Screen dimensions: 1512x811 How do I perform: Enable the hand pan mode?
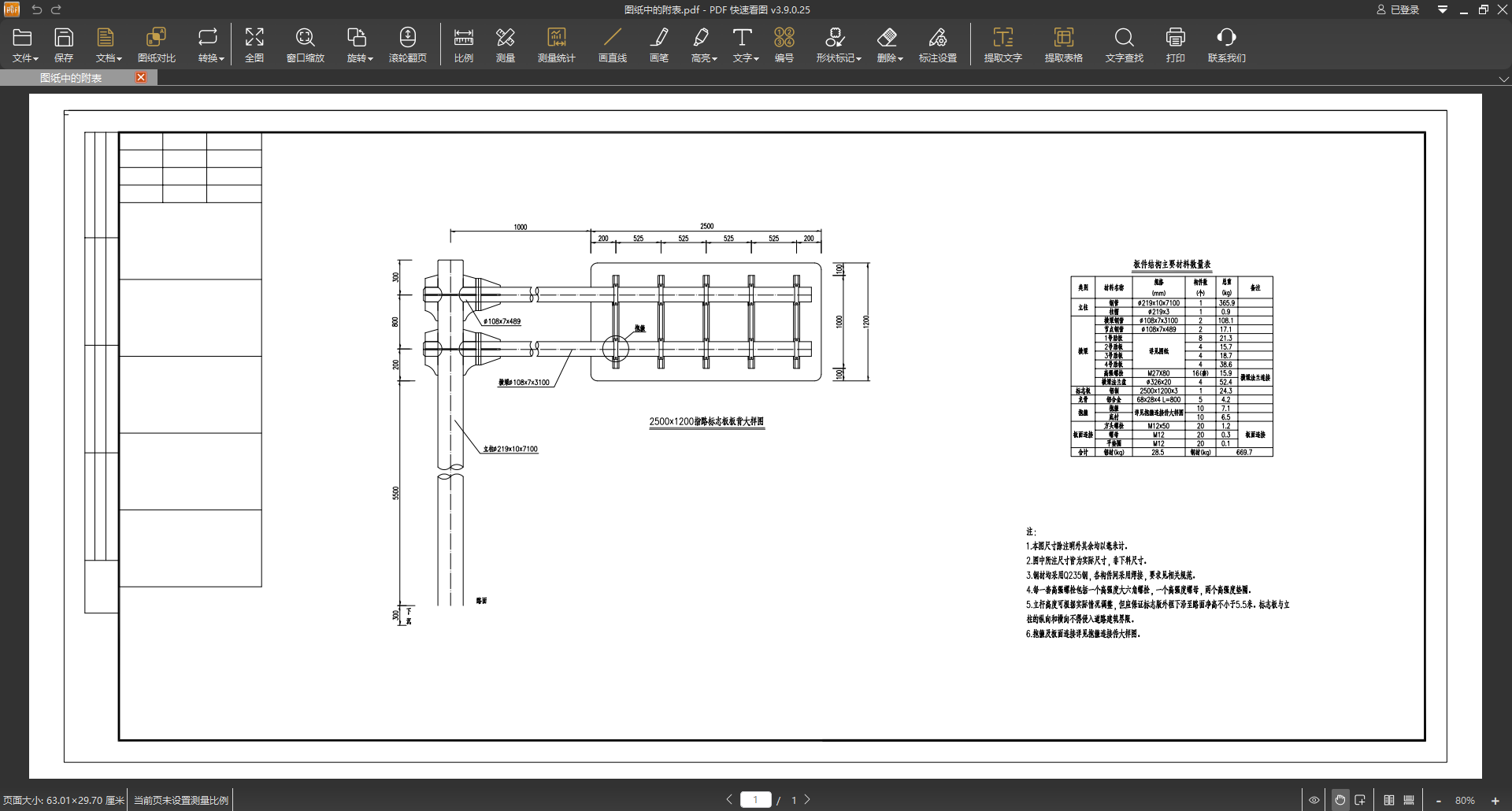[x=1340, y=800]
